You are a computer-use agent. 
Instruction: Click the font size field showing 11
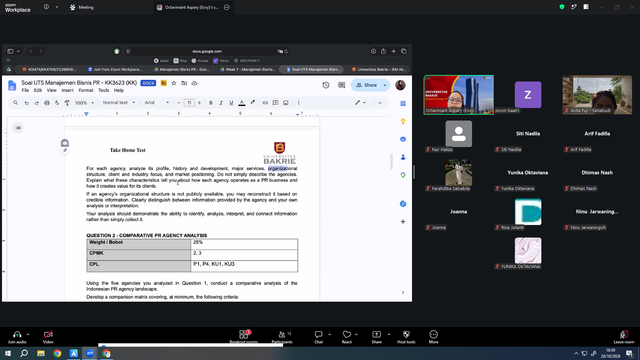tap(189, 103)
